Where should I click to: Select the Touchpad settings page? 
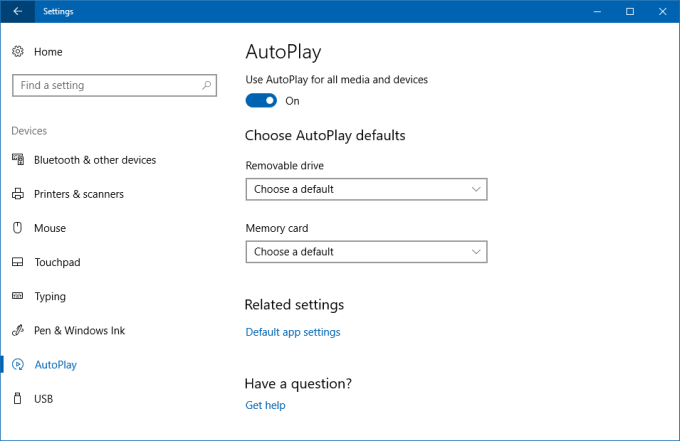pos(57,262)
